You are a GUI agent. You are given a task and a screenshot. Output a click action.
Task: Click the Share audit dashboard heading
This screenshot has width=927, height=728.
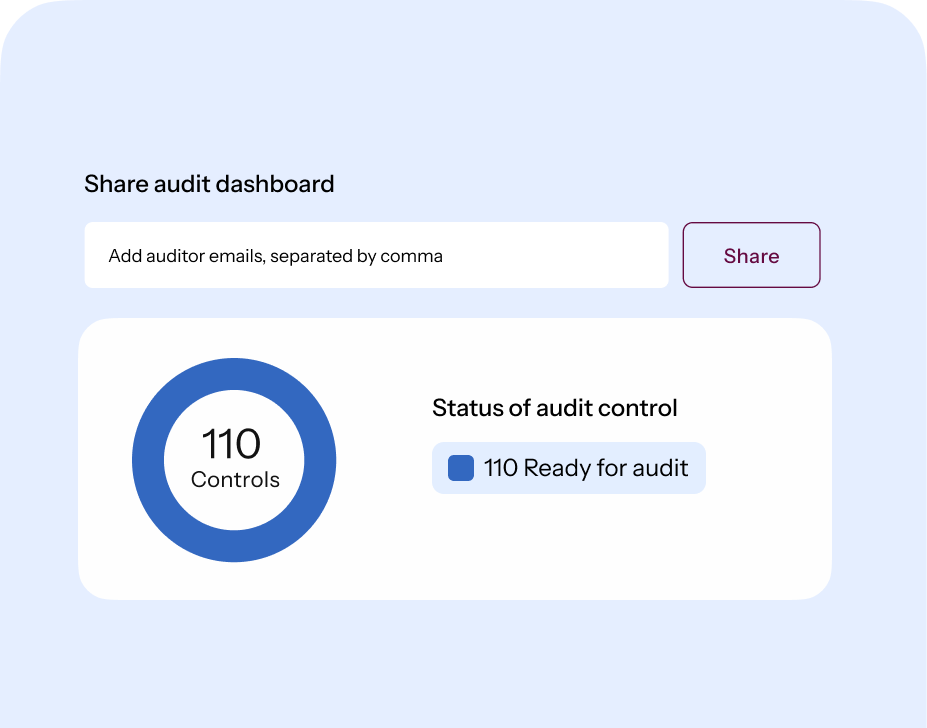pos(209,184)
